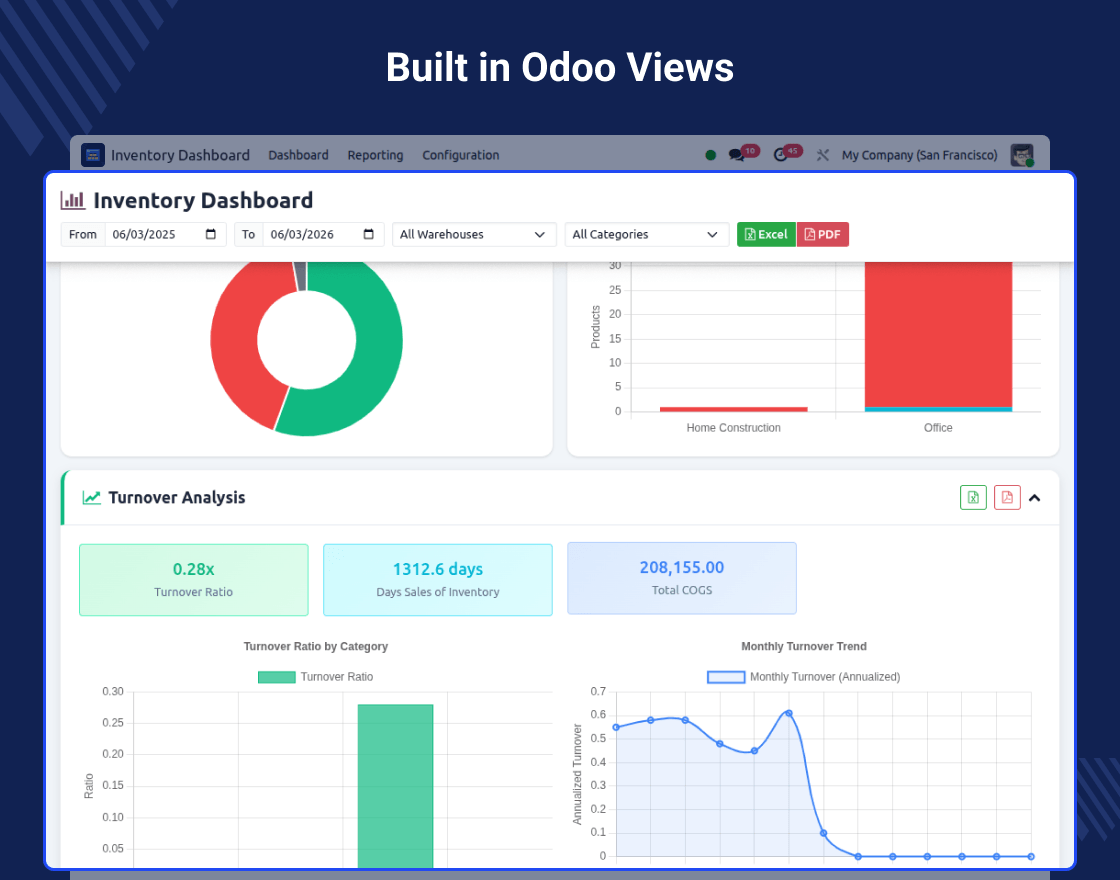Image resolution: width=1120 pixels, height=880 pixels.
Task: Open the activities clock icon
Action: tap(781, 155)
